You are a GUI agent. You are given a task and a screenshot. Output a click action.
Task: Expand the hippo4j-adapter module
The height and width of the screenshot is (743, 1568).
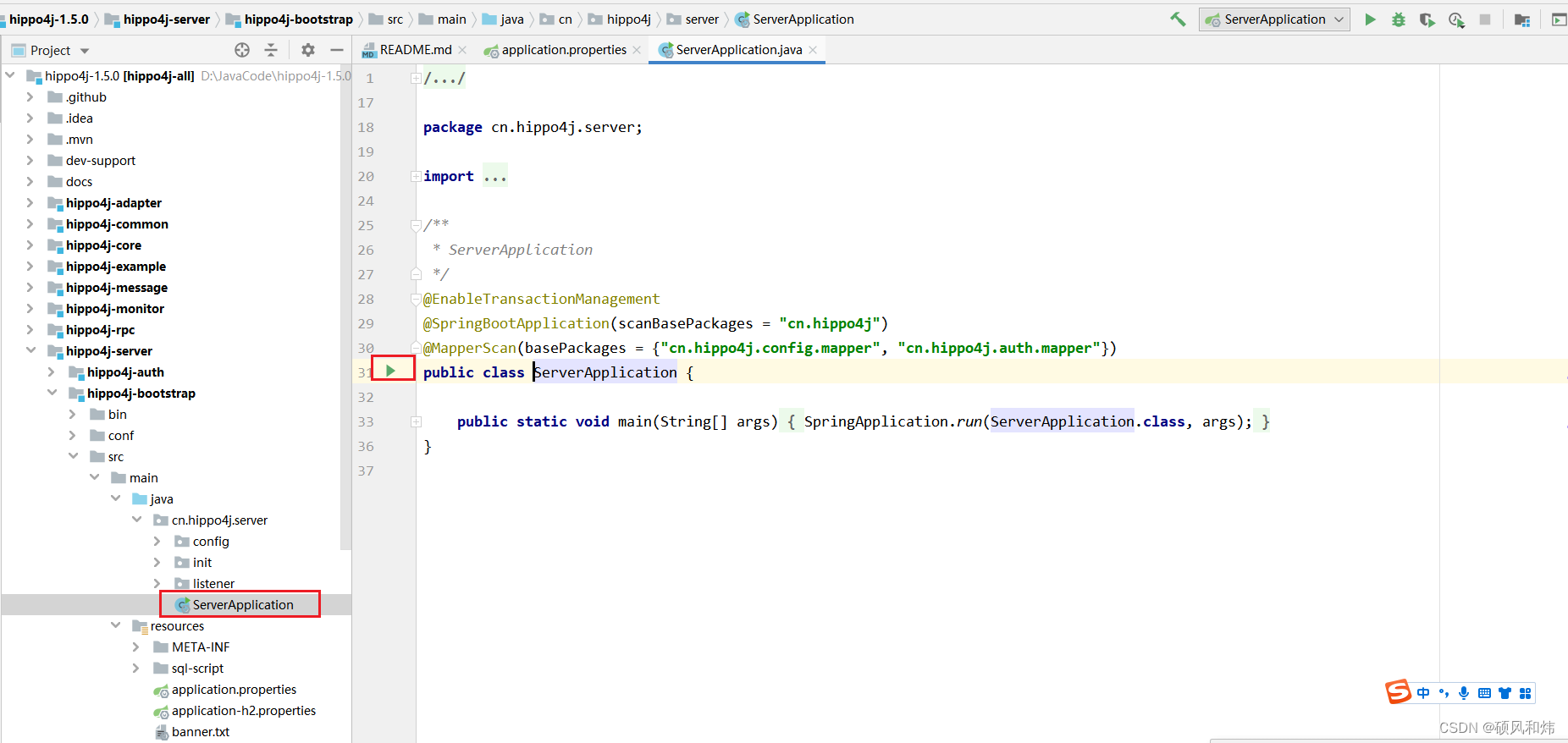30,203
